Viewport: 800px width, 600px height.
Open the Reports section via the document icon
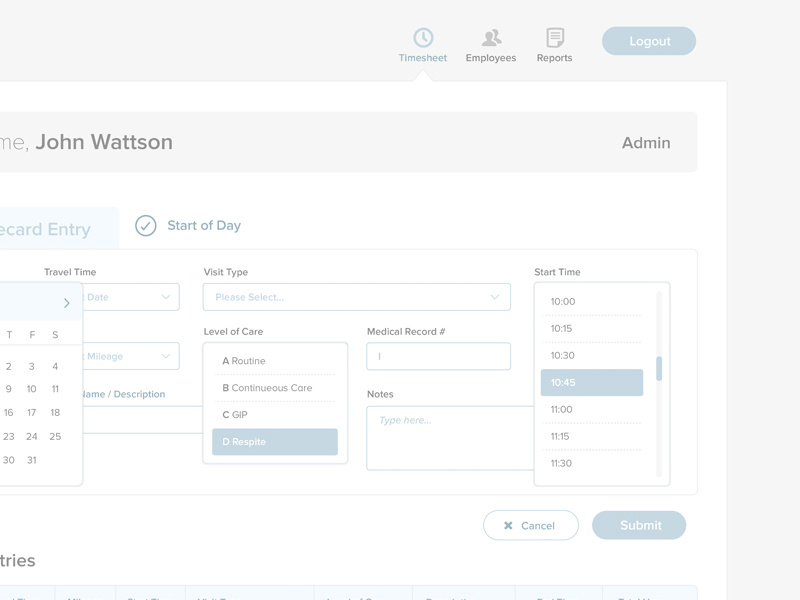[553, 35]
